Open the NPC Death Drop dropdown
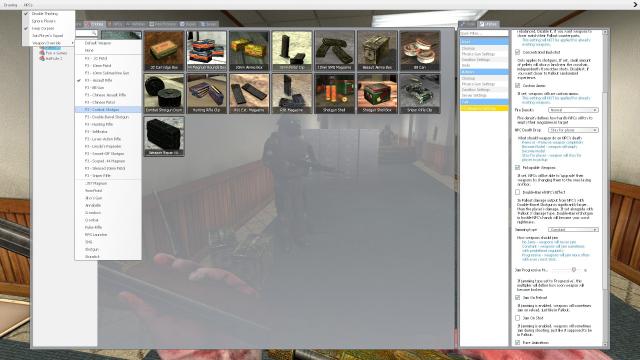This screenshot has width=640, height=360. pos(573,130)
